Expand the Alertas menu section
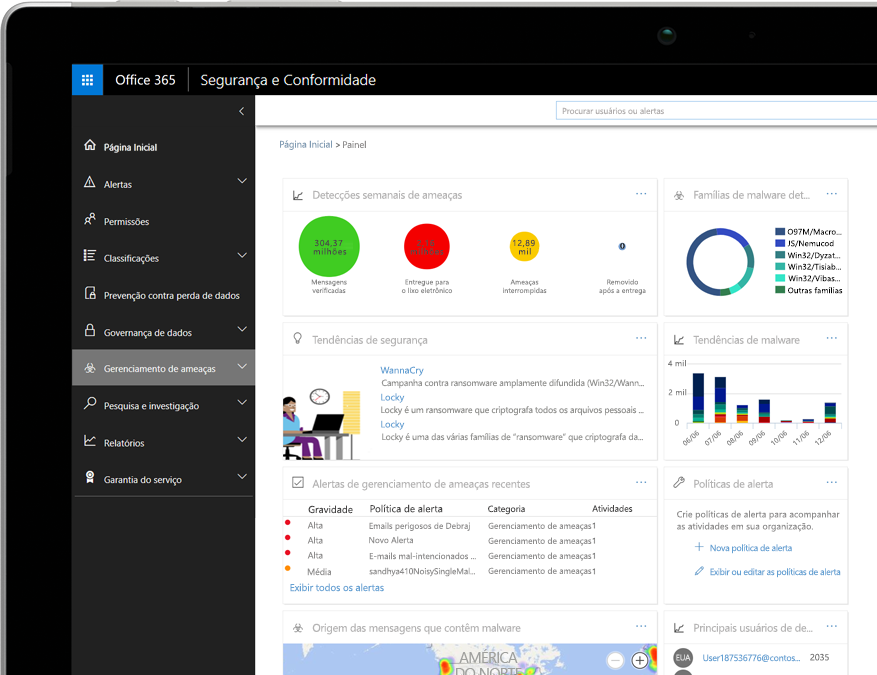The width and height of the screenshot is (877, 675). tap(242, 181)
